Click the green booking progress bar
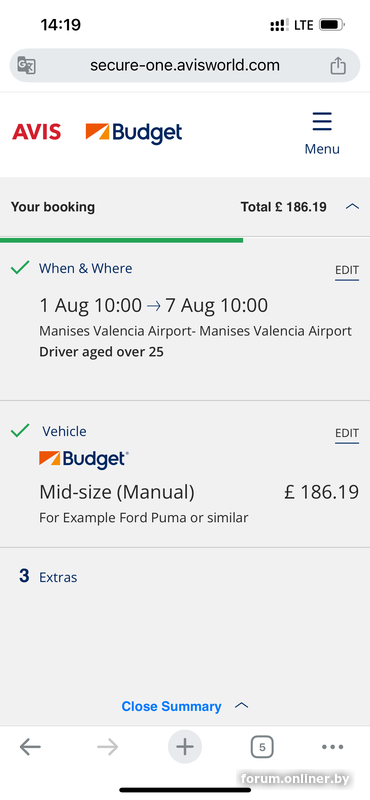This screenshot has width=370, height=800. pos(121,240)
